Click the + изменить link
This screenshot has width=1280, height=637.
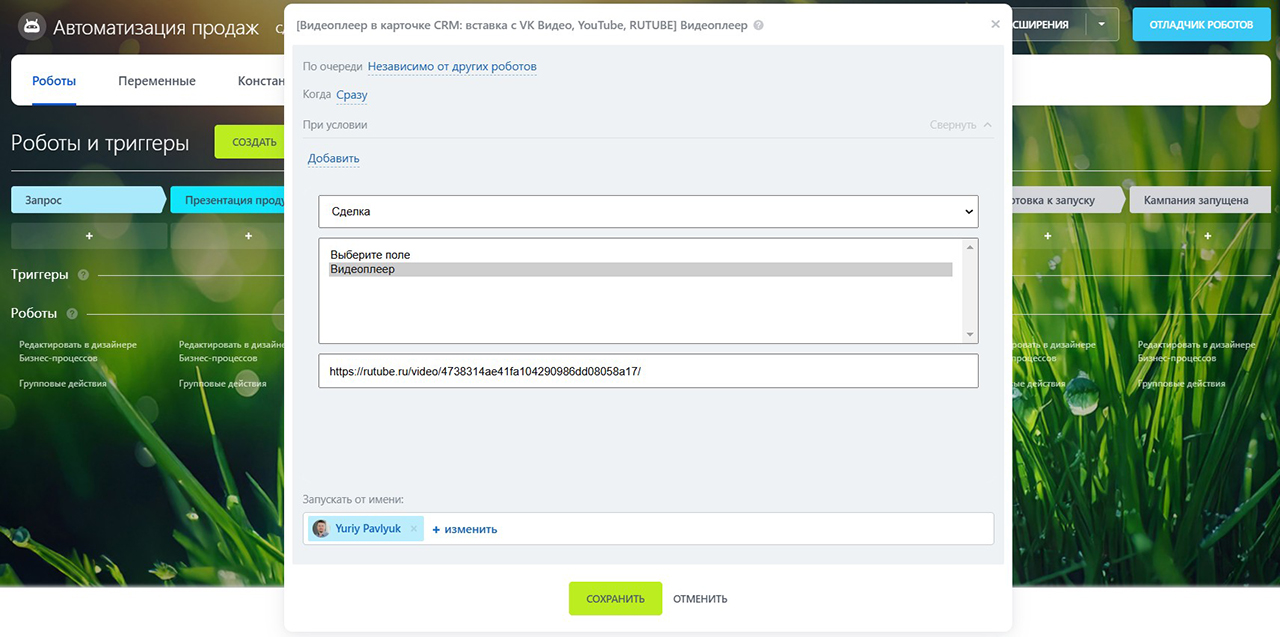point(464,529)
